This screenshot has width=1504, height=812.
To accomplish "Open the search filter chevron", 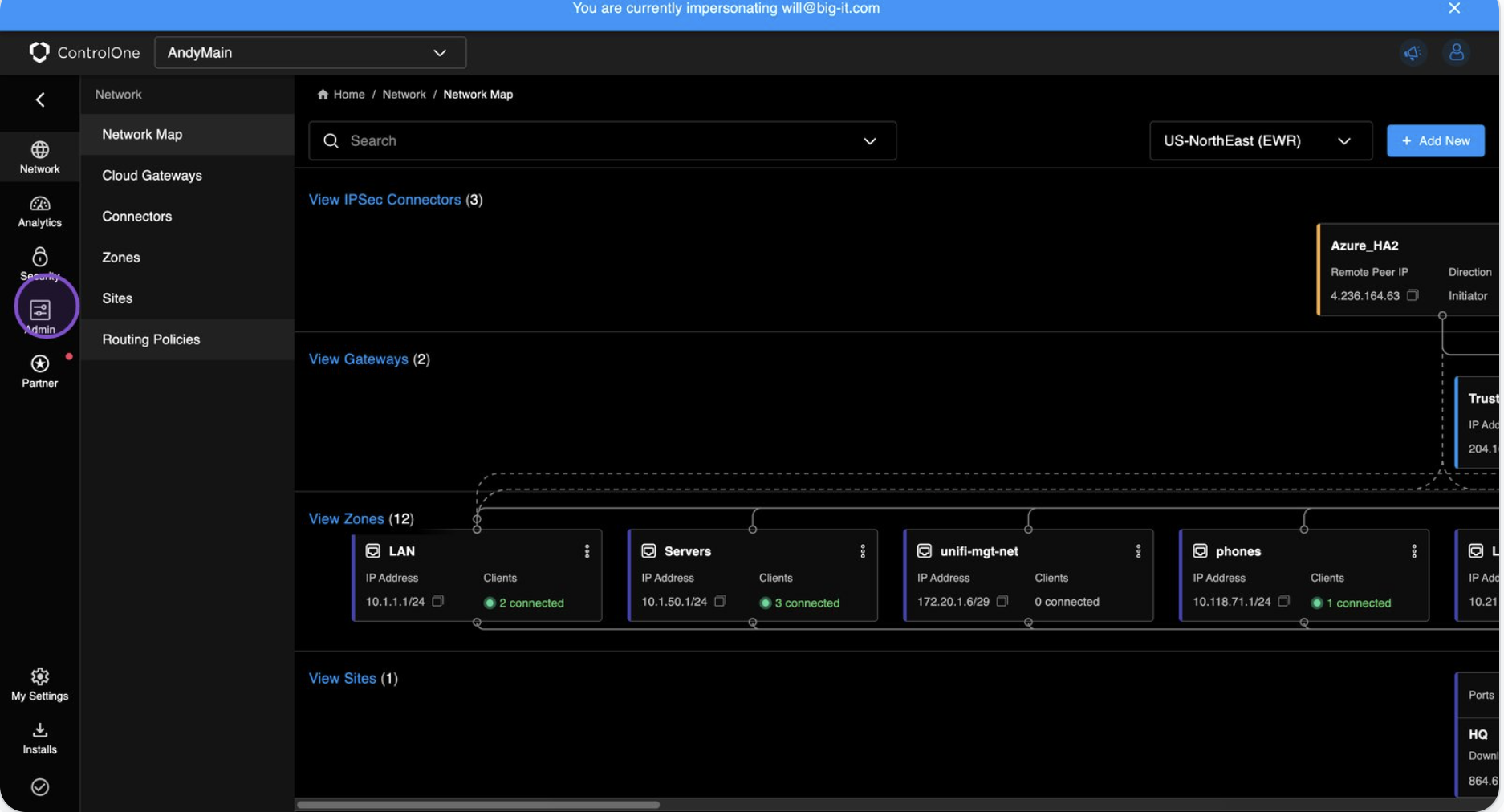I will click(x=869, y=140).
